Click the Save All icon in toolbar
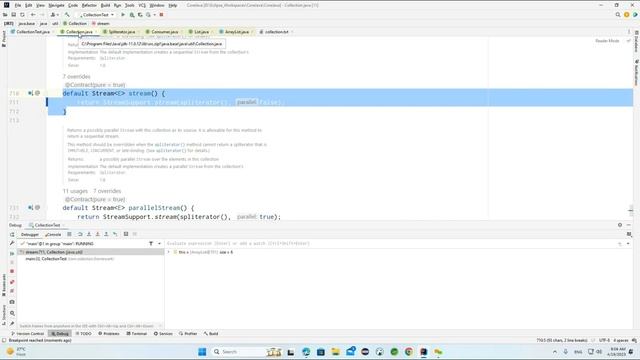This screenshot has width=640, height=360. (13, 15)
